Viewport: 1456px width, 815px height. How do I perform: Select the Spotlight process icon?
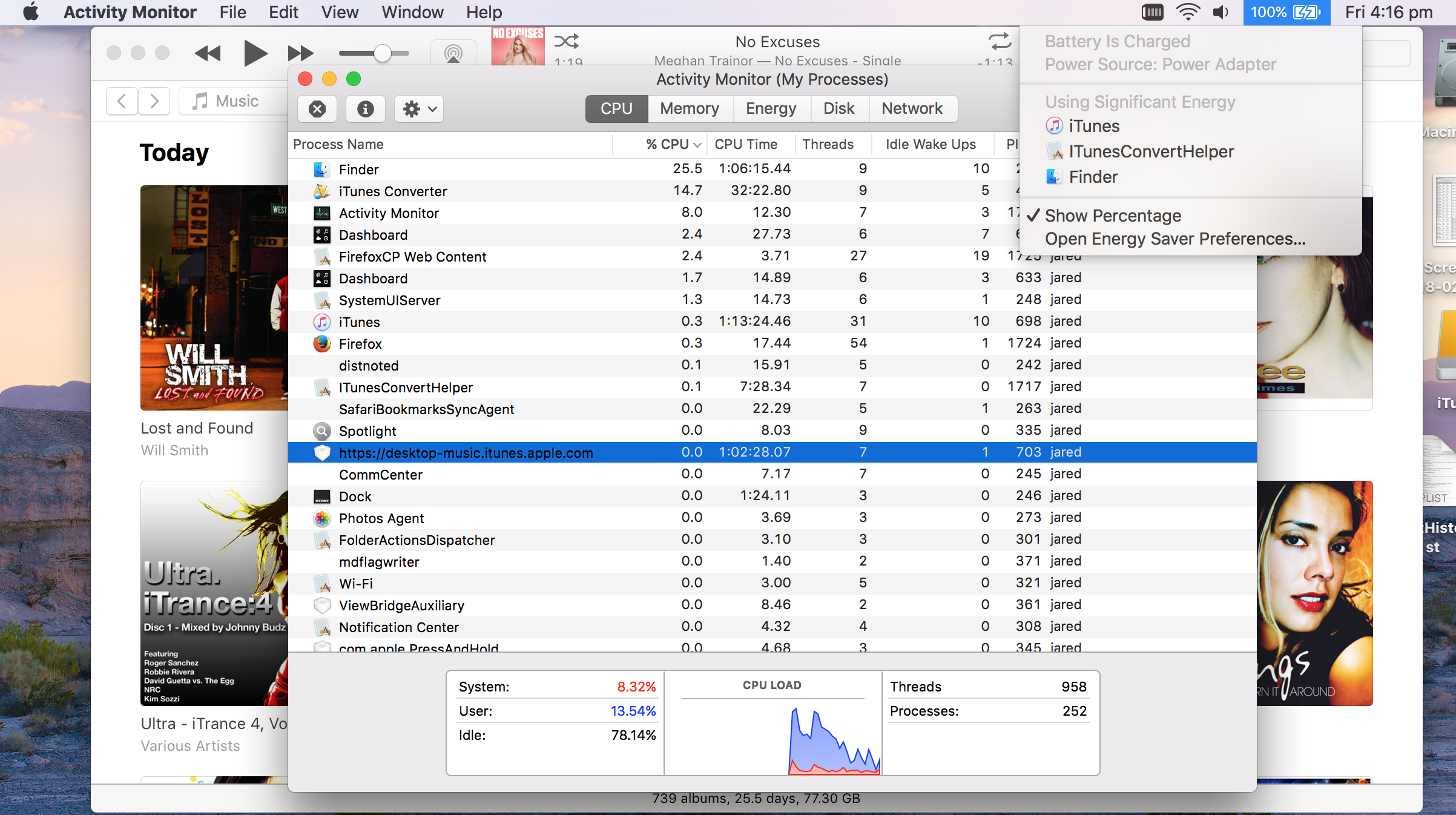[x=321, y=431]
